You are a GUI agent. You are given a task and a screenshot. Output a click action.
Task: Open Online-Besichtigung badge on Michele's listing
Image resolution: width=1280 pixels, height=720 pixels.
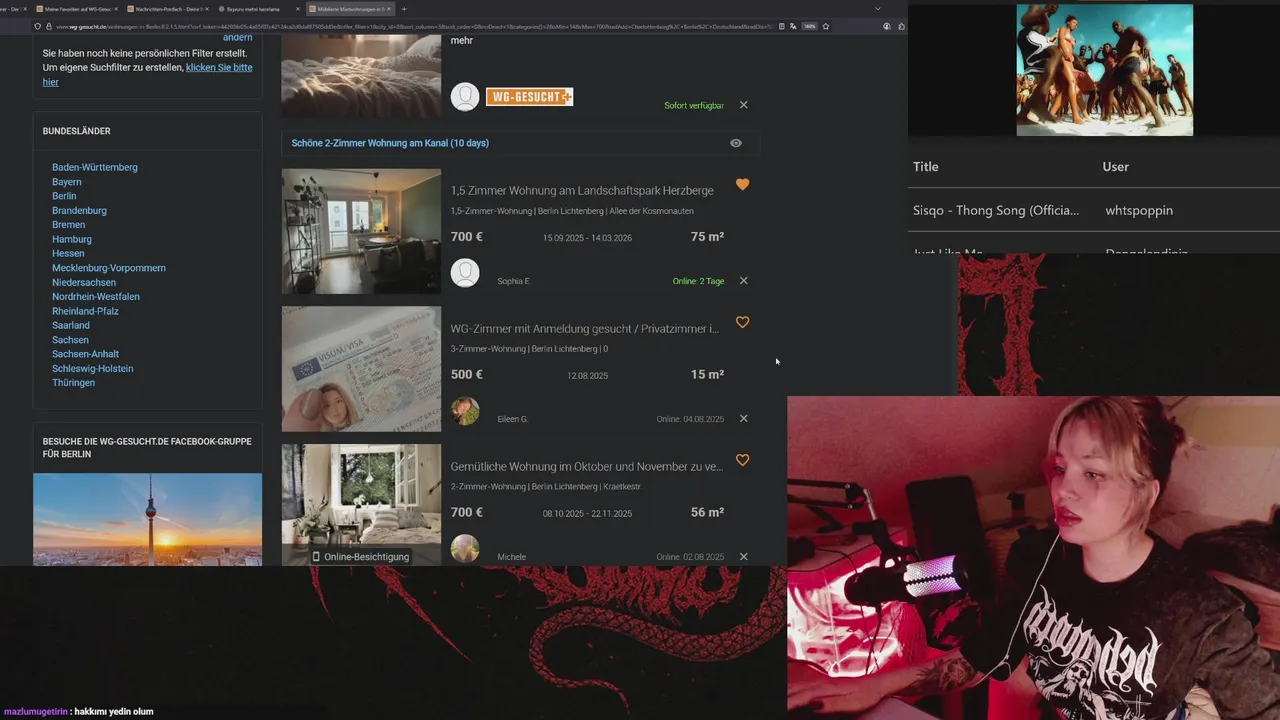click(x=361, y=557)
